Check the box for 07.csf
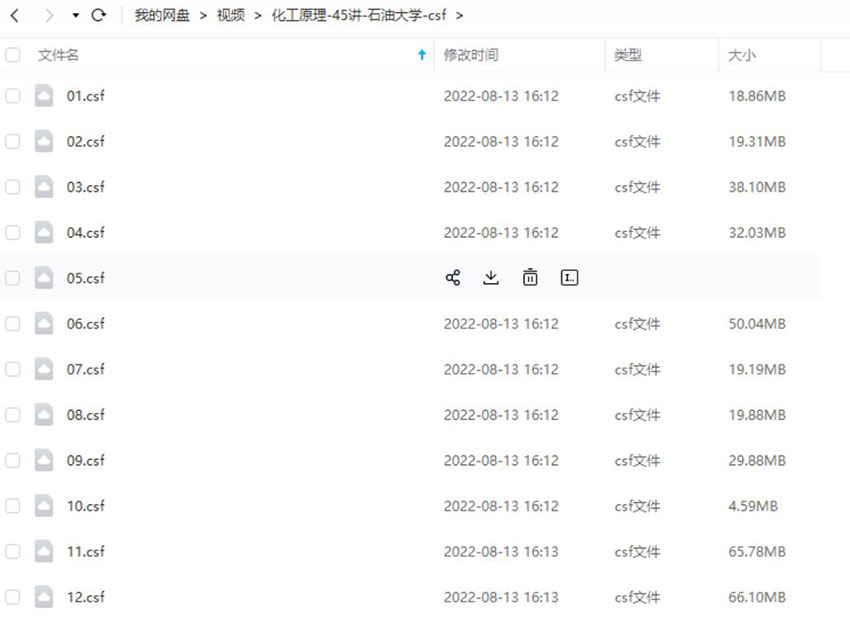The height and width of the screenshot is (618, 850). coord(12,369)
